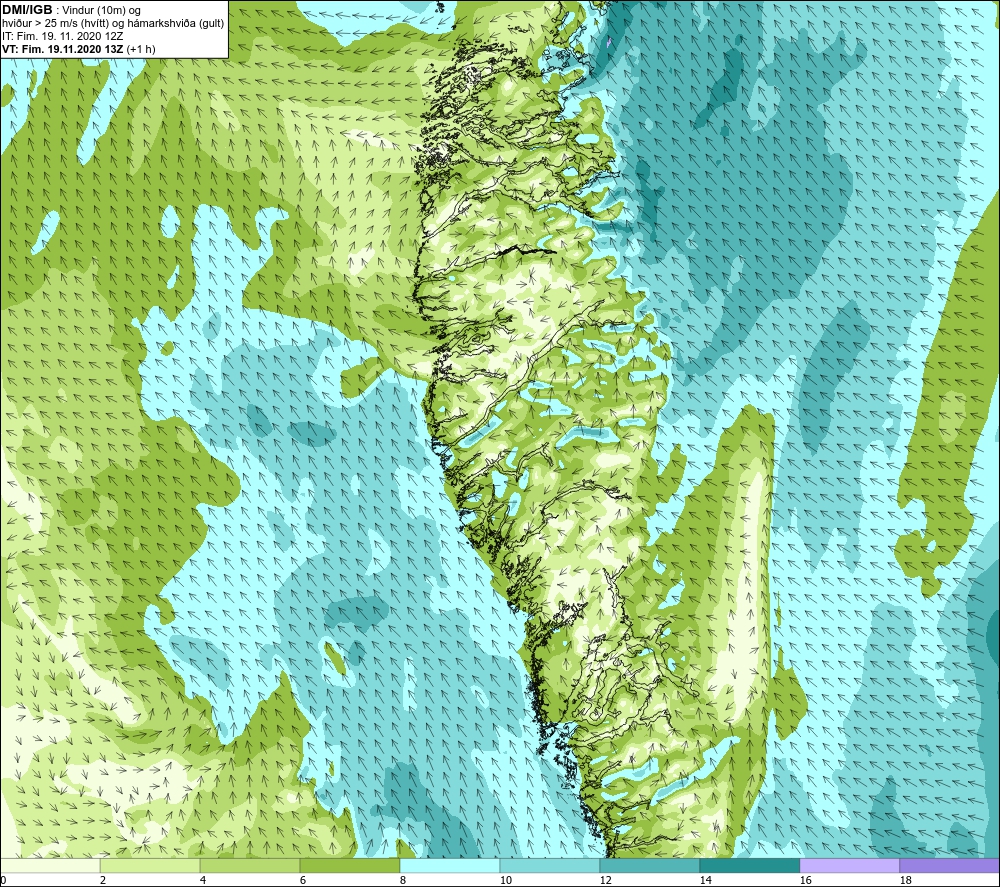Click the scale label '4'
1000x887 pixels.
203,881
